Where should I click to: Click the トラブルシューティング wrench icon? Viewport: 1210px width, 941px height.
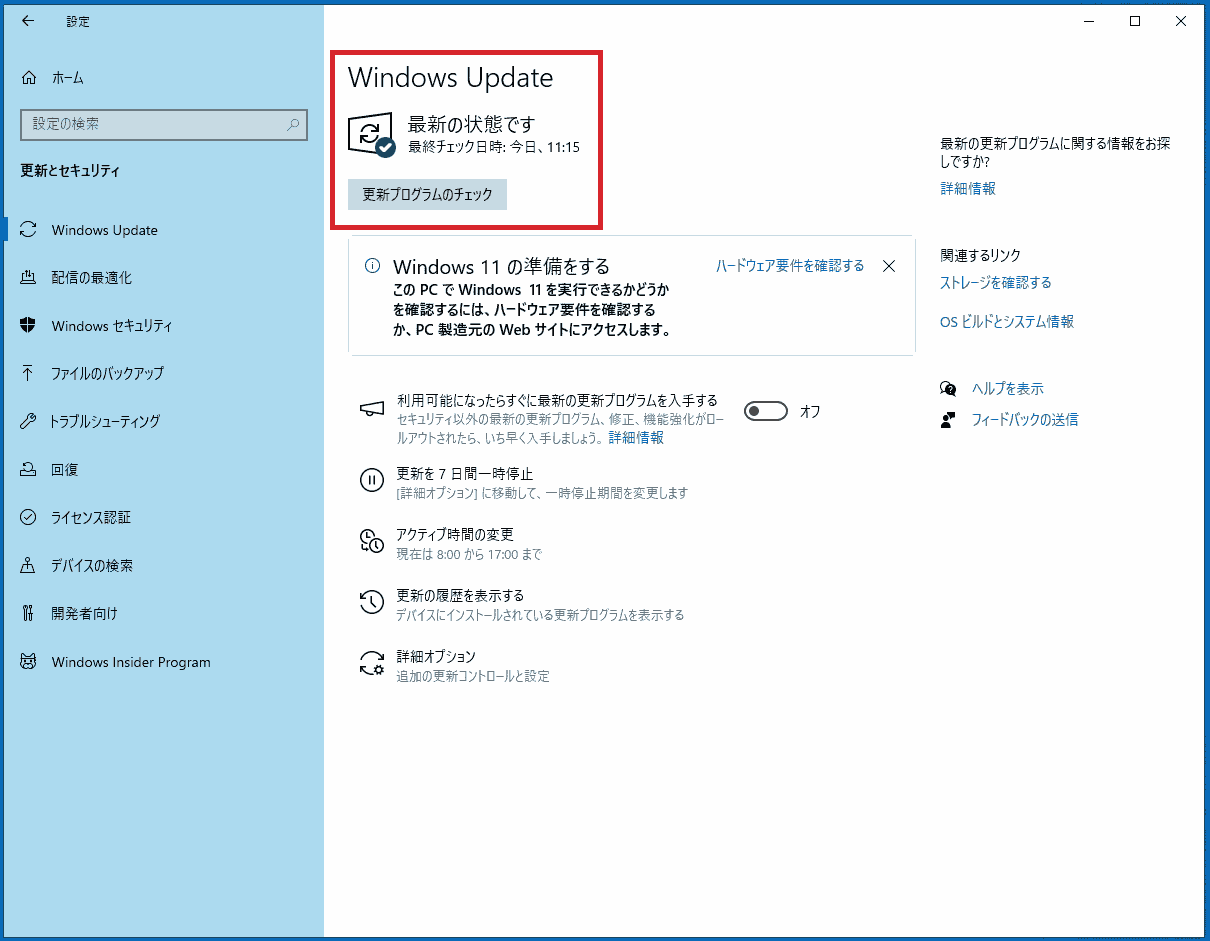point(29,421)
